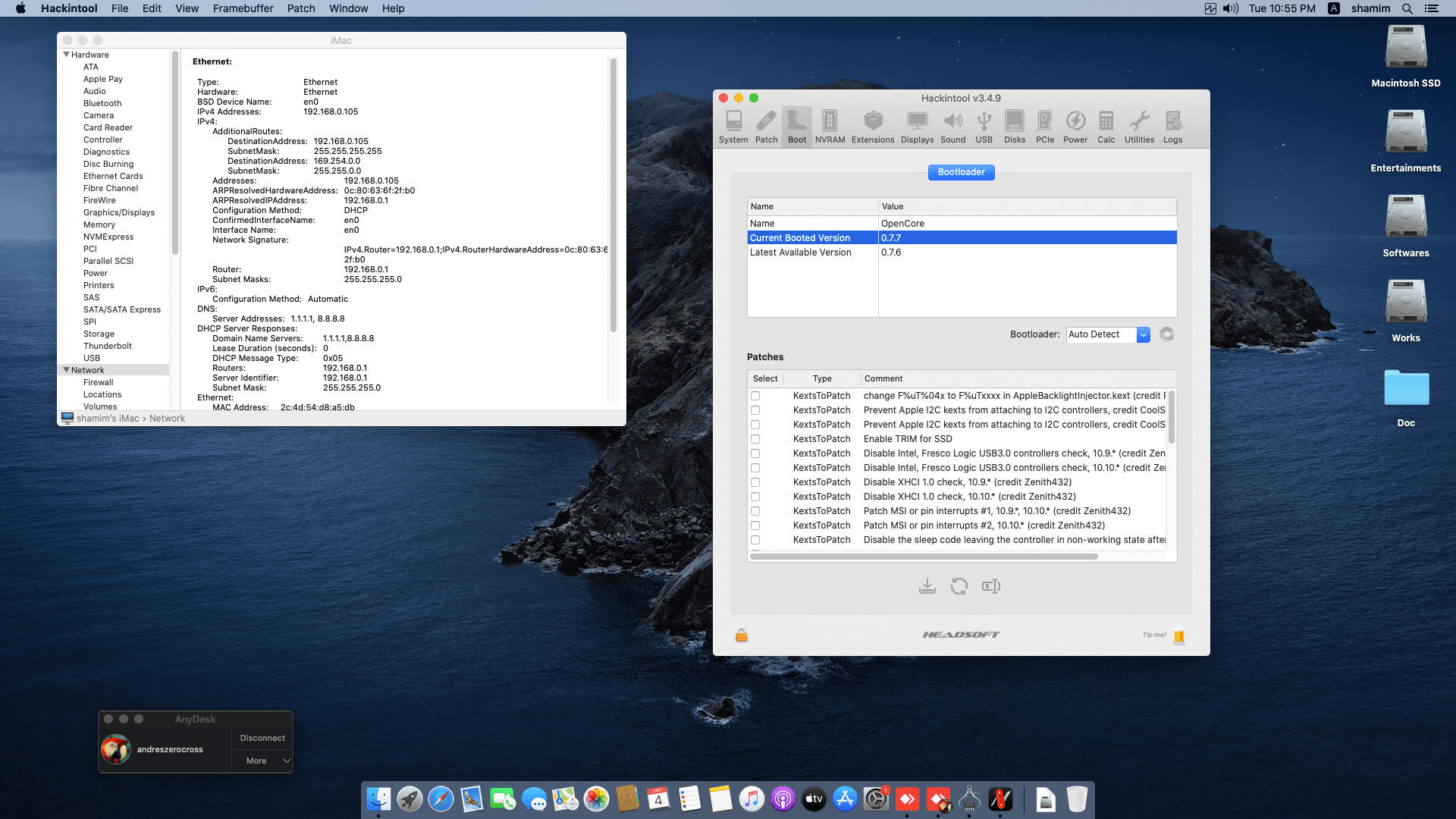
Task: Open the Disks section
Action: (1015, 127)
